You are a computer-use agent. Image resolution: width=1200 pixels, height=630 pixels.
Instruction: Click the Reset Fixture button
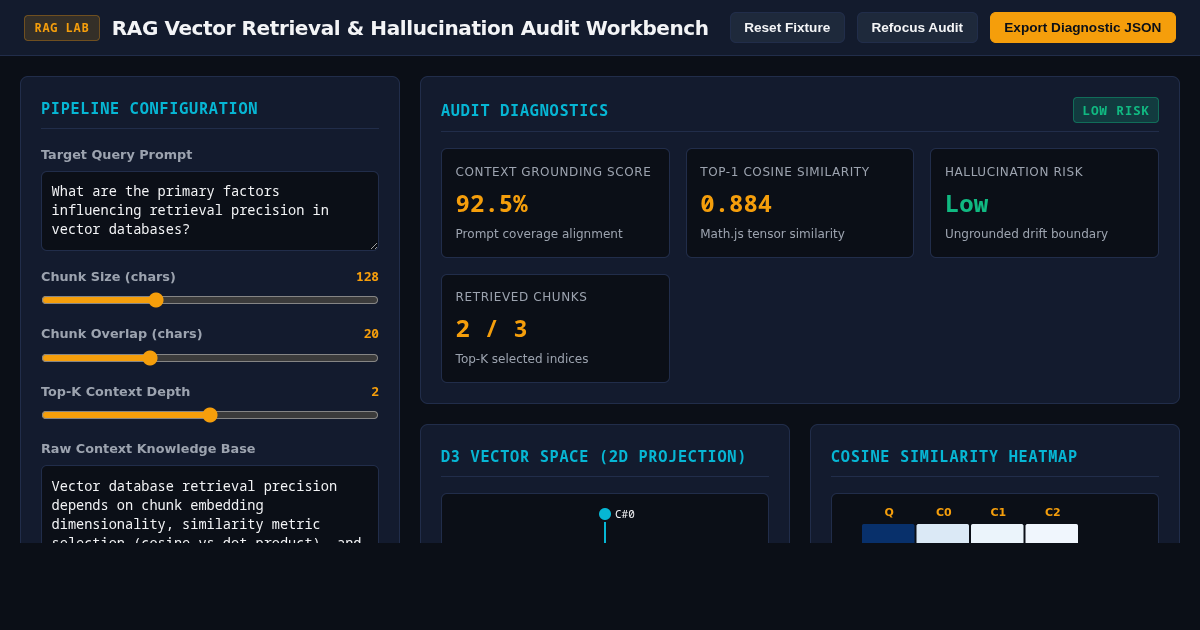click(787, 28)
